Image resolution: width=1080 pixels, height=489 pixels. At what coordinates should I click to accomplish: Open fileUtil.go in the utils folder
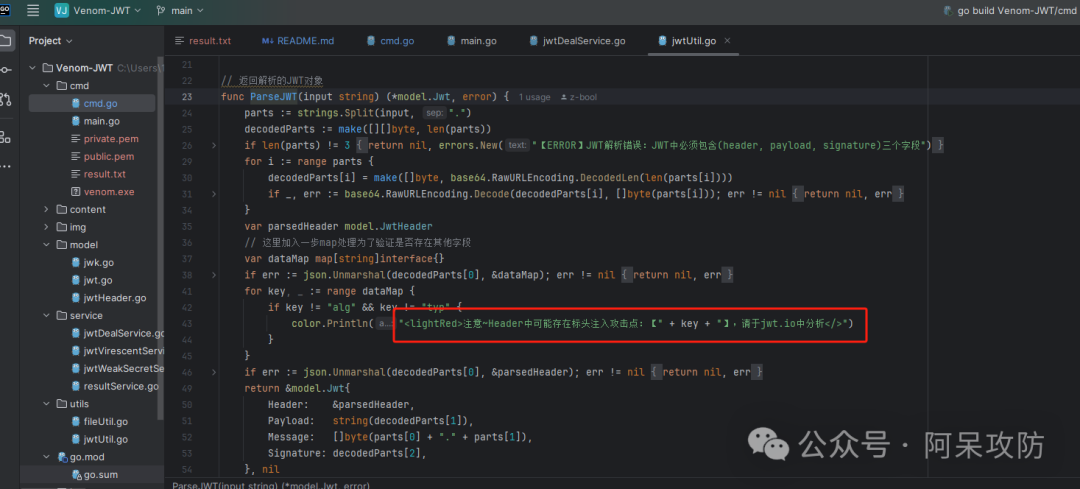[99, 422]
